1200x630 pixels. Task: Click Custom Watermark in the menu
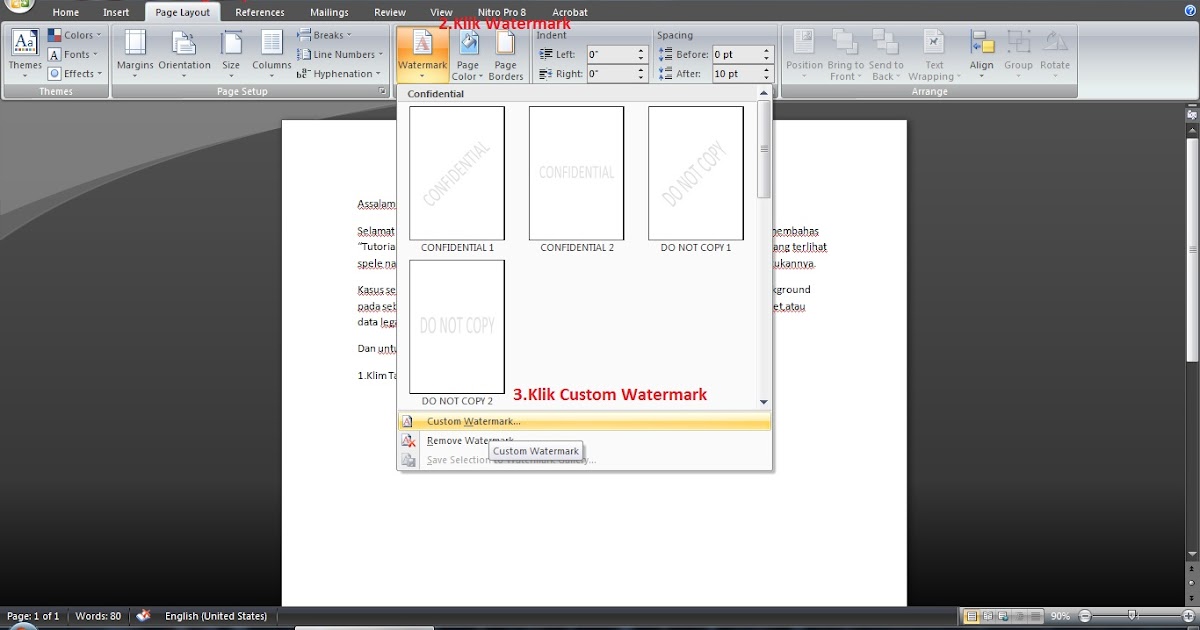473,421
